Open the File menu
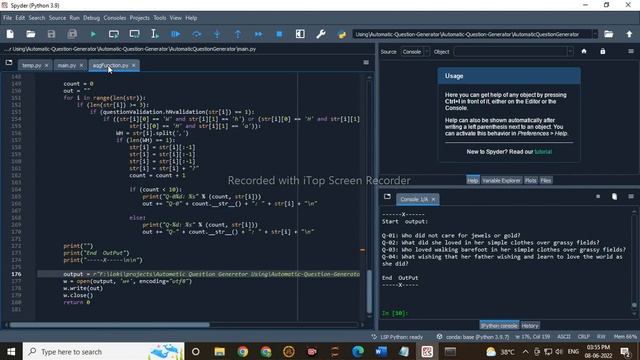Image resolution: width=640 pixels, height=360 pixels. click(x=7, y=18)
